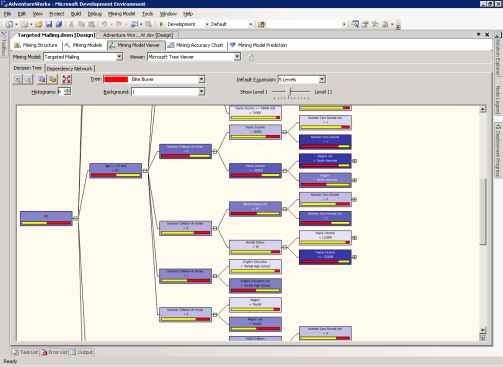Screen dimensions: 503x367
Task: Open the Window menu
Action: click(x=168, y=14)
